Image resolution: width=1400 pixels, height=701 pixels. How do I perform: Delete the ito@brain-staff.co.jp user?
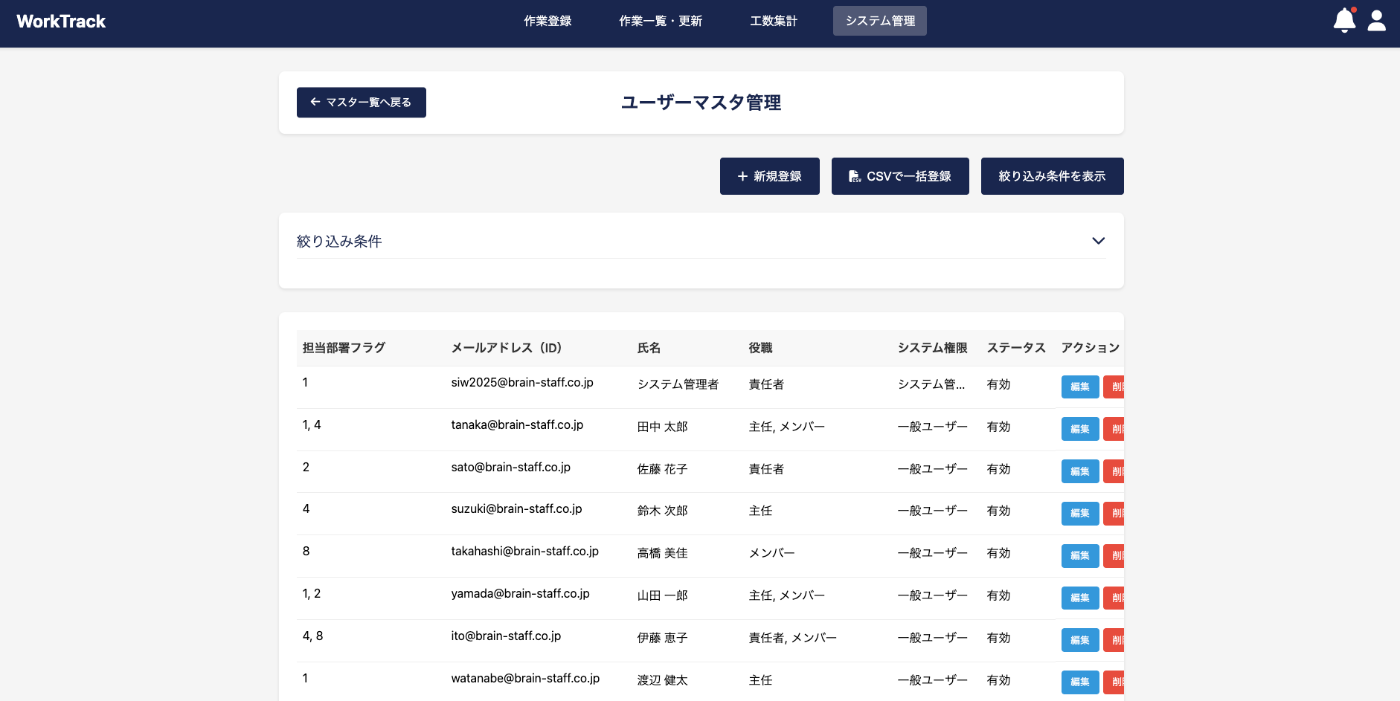click(x=1114, y=640)
